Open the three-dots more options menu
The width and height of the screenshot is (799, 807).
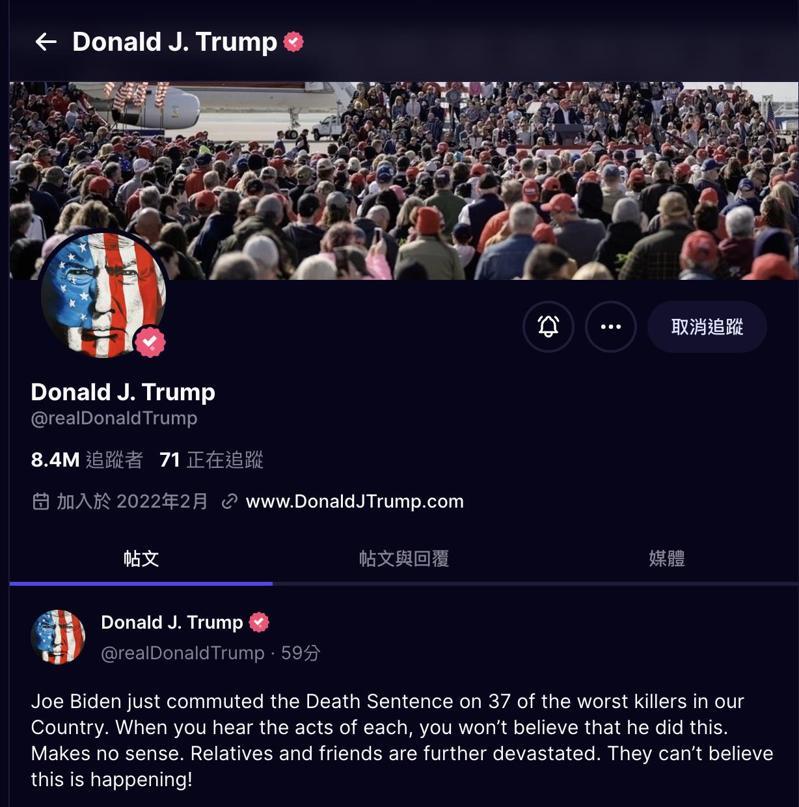pos(611,327)
